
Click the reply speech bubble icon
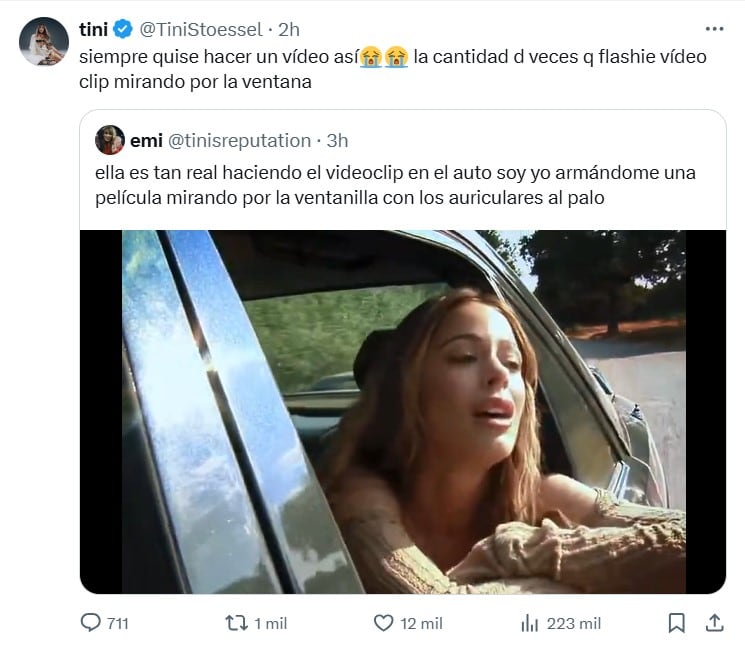(90, 622)
